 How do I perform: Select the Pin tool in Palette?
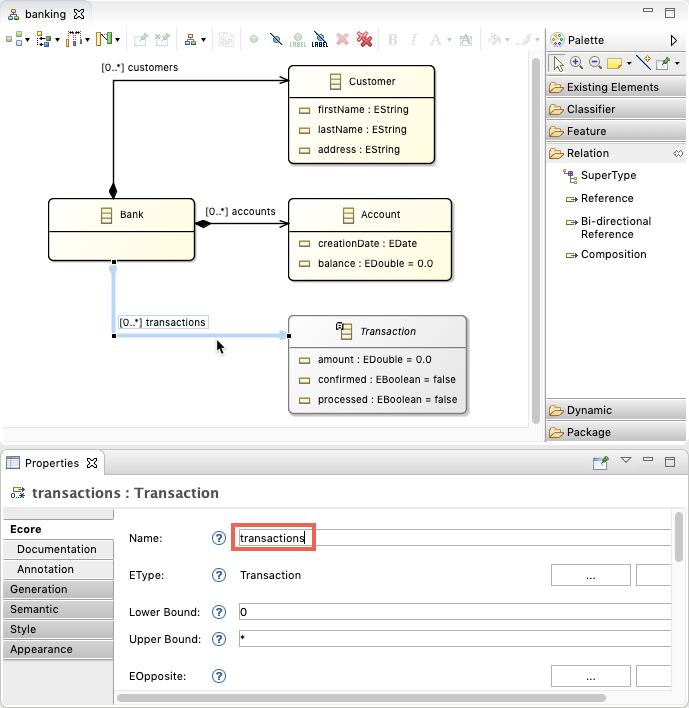click(663, 63)
